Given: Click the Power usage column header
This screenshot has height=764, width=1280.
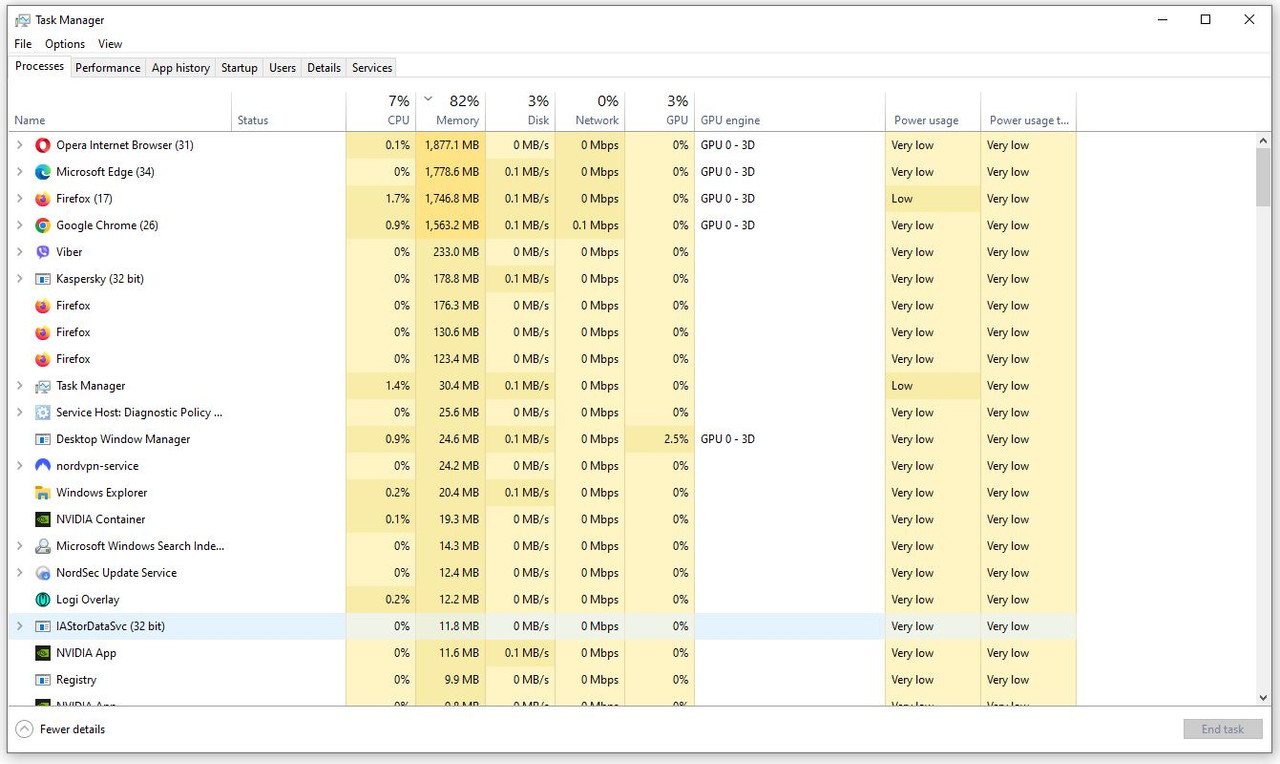Looking at the screenshot, I should click(x=933, y=111).
